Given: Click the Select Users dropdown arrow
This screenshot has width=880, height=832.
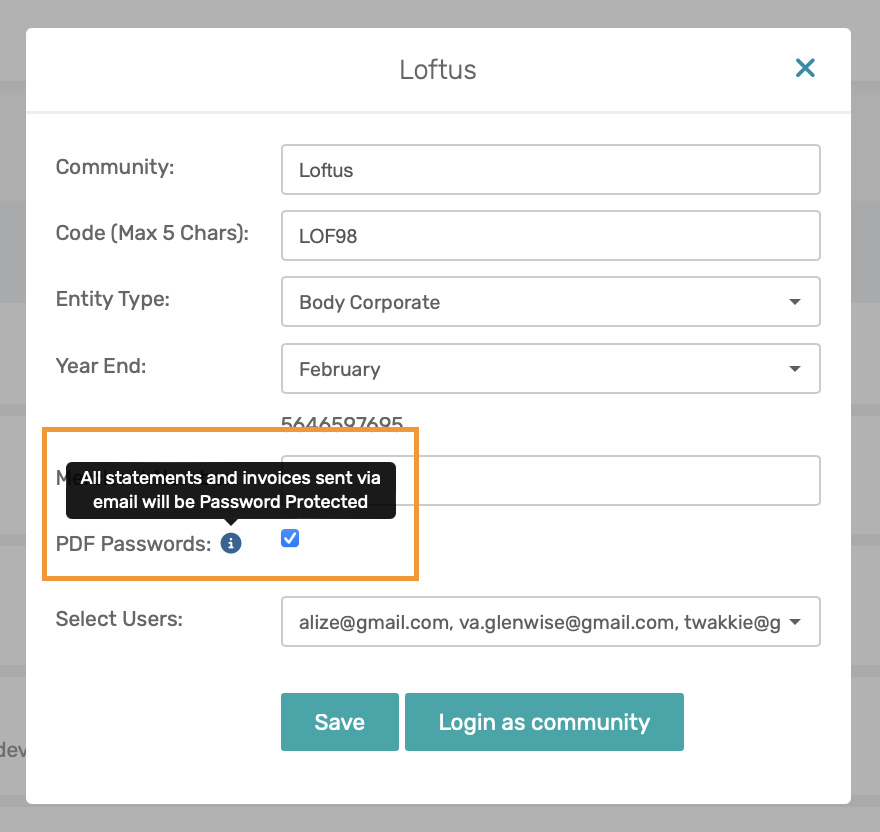Looking at the screenshot, I should coord(795,621).
